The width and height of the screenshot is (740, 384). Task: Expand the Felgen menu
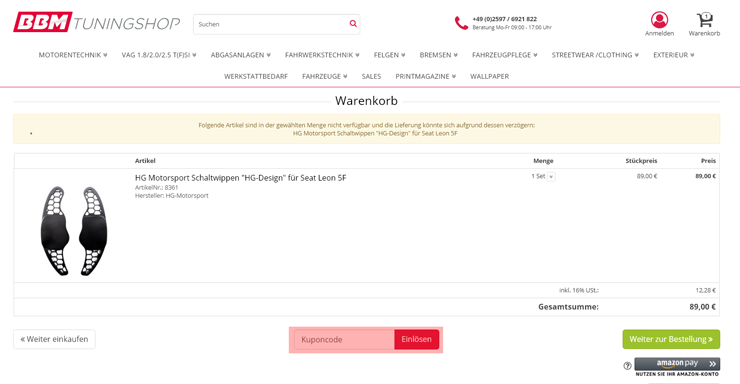click(x=389, y=55)
